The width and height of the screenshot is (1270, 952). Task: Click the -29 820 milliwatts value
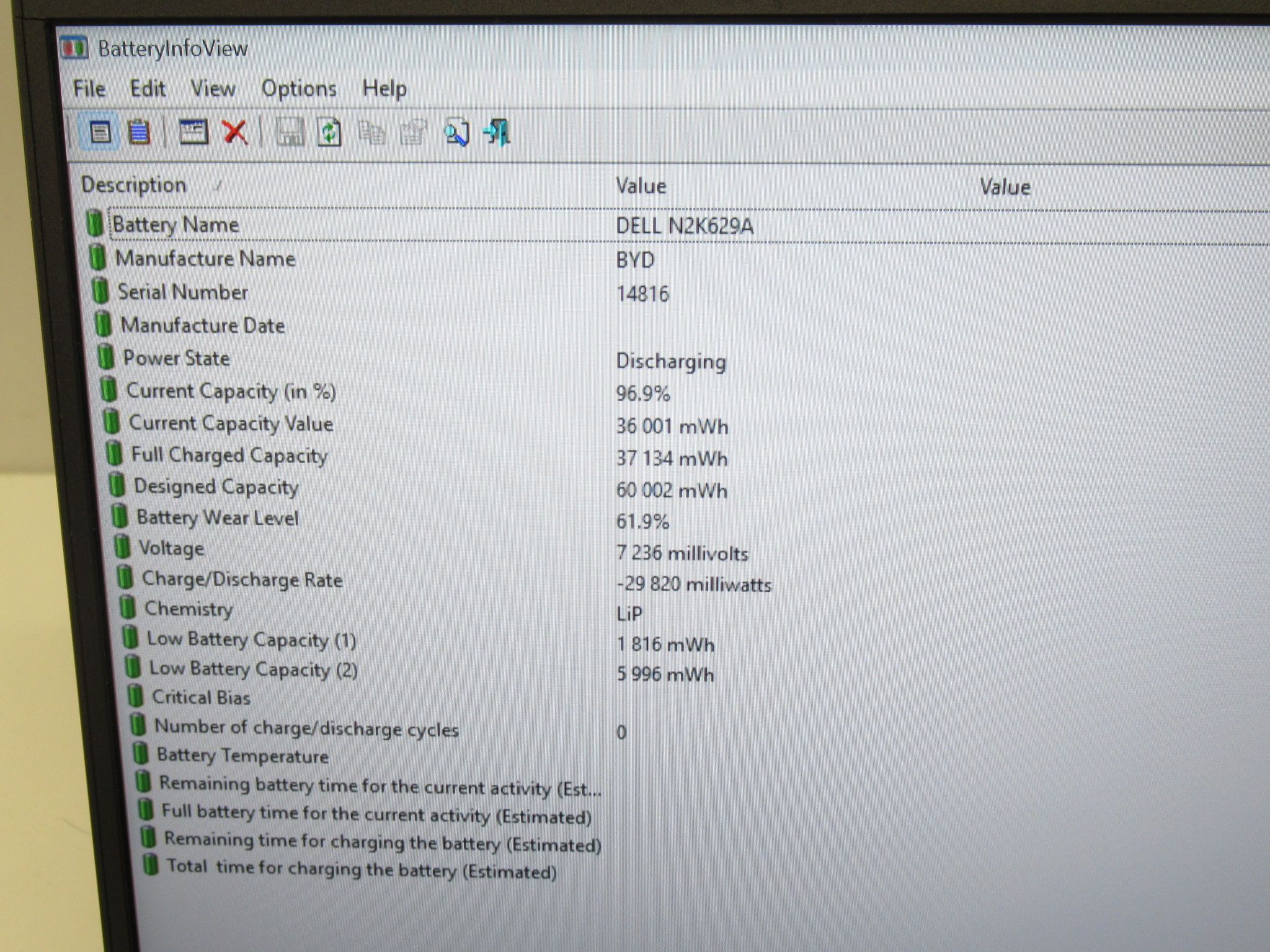click(x=694, y=584)
